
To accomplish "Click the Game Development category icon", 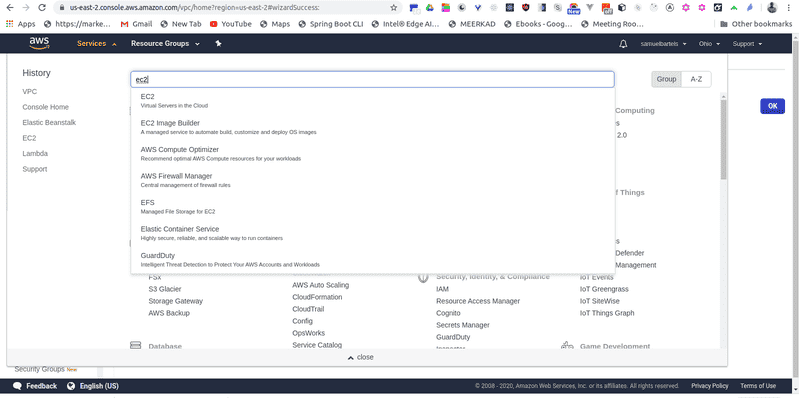I will pyautogui.click(x=567, y=346).
